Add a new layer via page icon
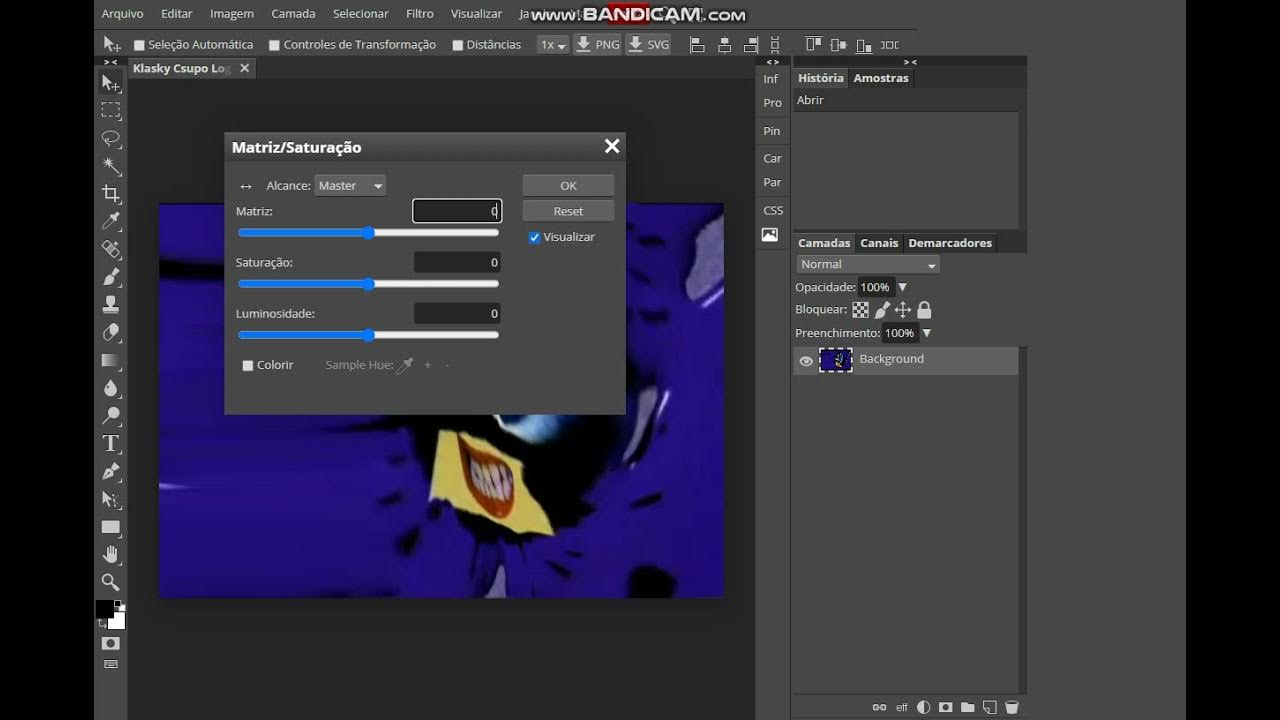1280x720 pixels. pyautogui.click(x=989, y=707)
